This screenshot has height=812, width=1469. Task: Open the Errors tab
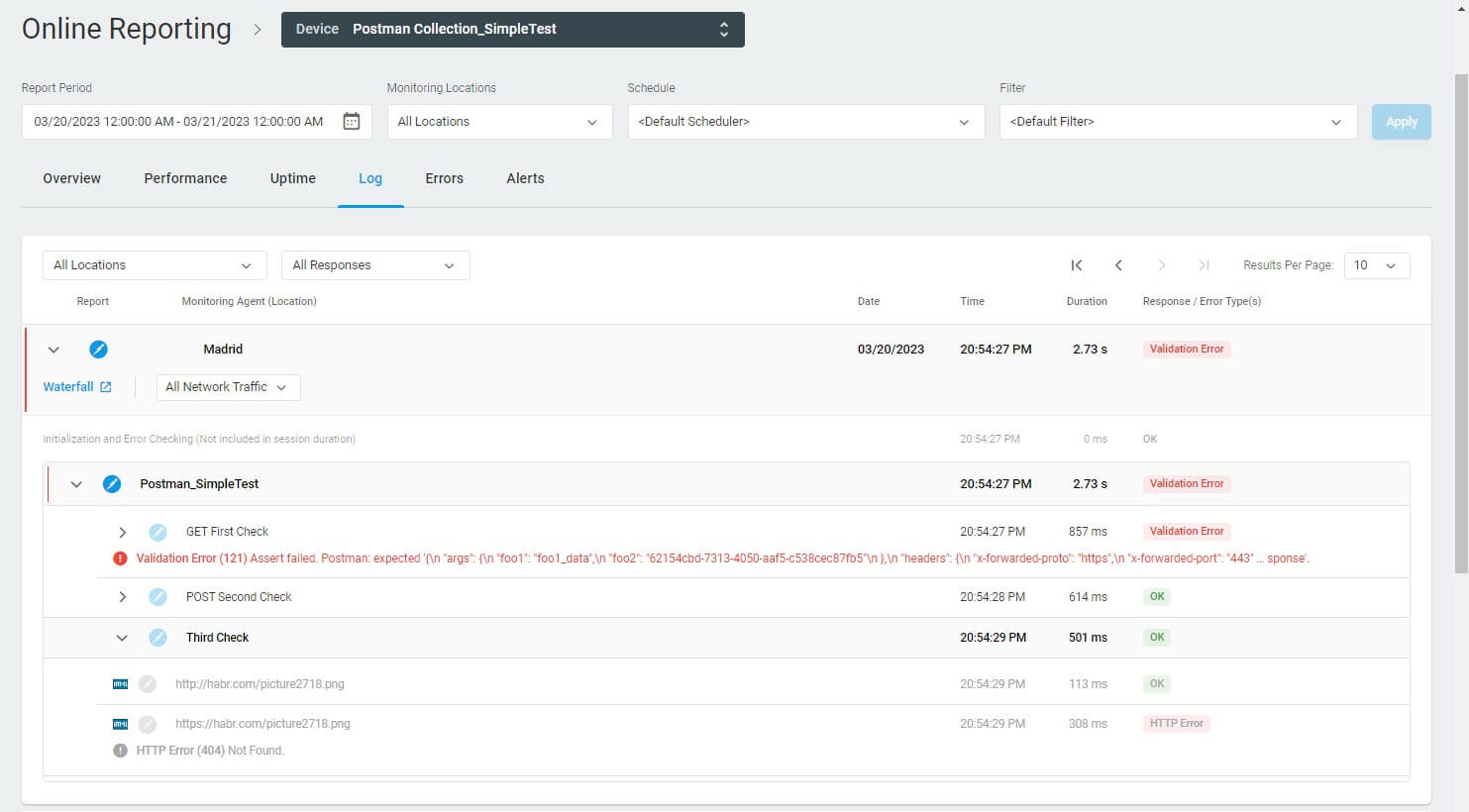click(444, 178)
